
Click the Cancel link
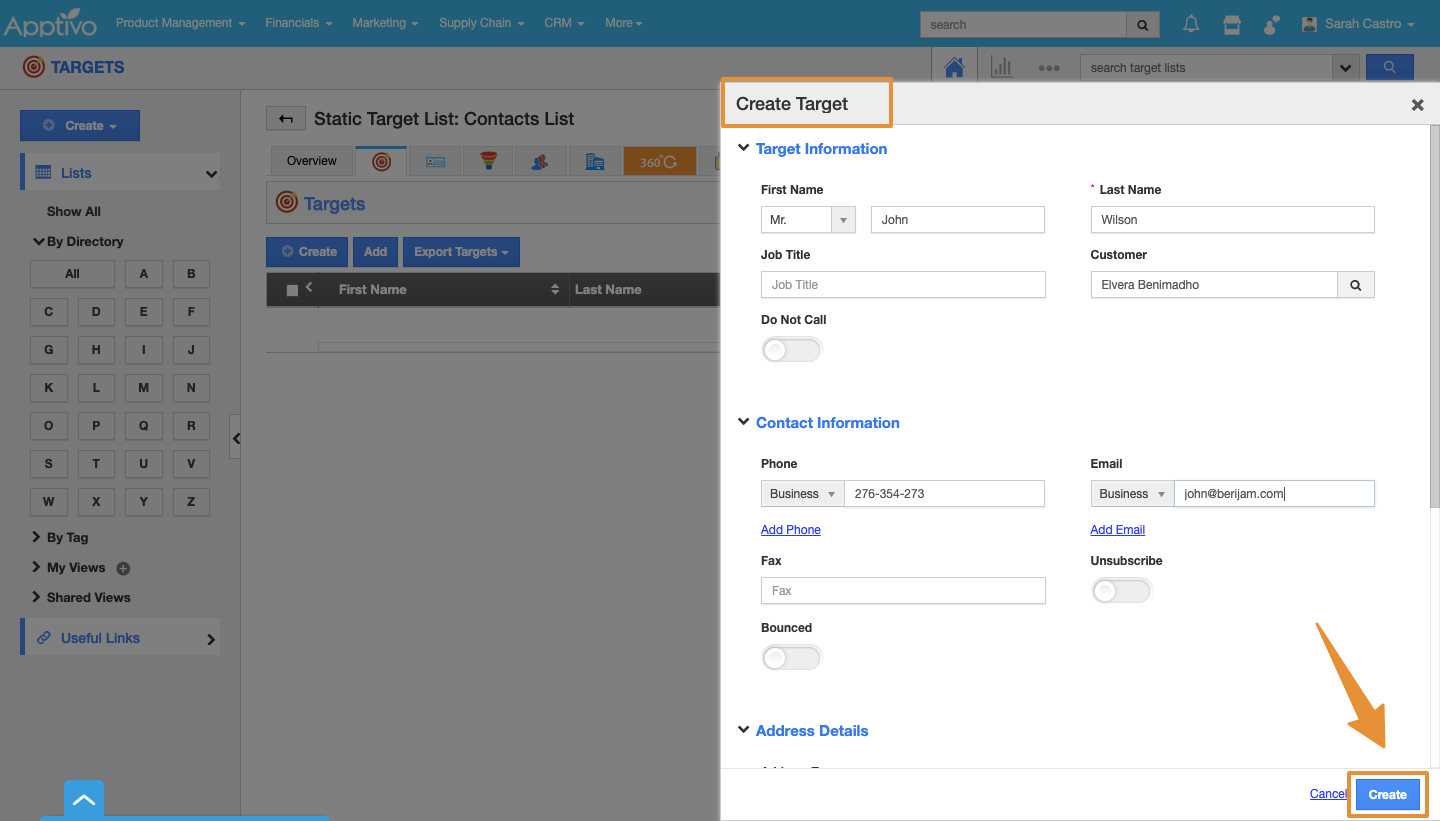pos(1328,794)
